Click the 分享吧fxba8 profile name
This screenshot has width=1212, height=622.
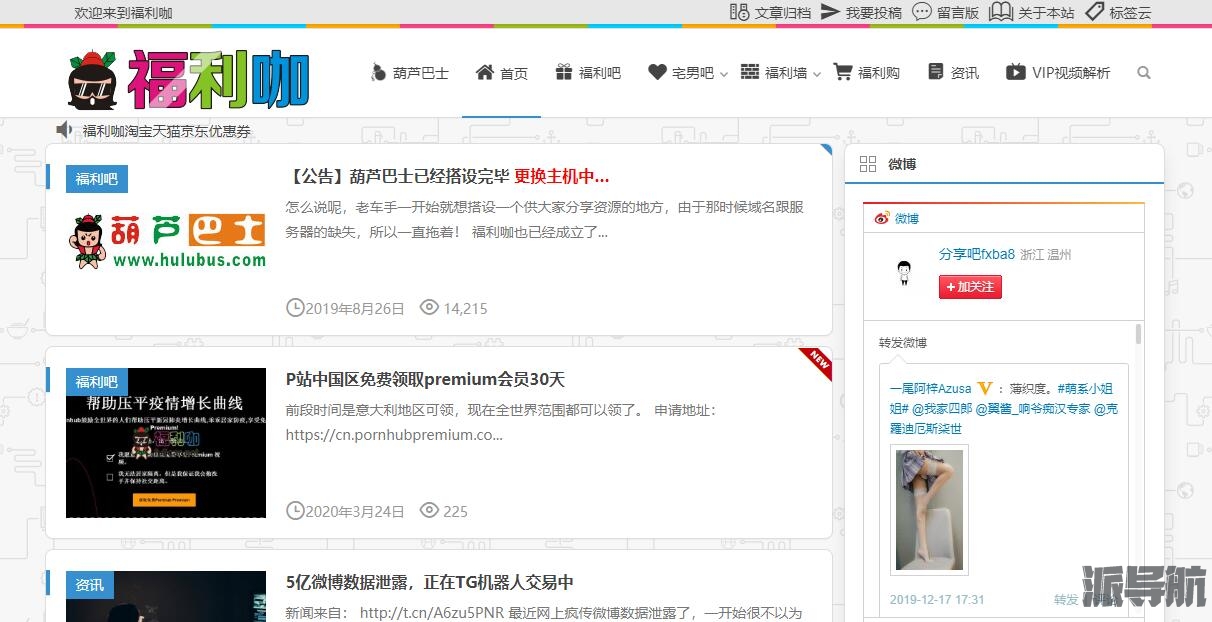pos(977,254)
